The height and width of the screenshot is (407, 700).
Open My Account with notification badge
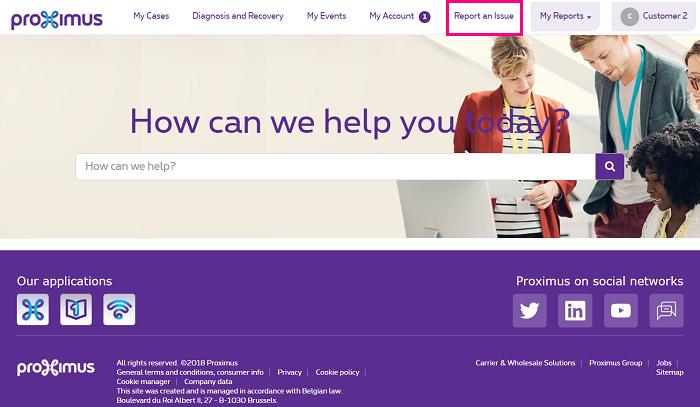tap(400, 16)
